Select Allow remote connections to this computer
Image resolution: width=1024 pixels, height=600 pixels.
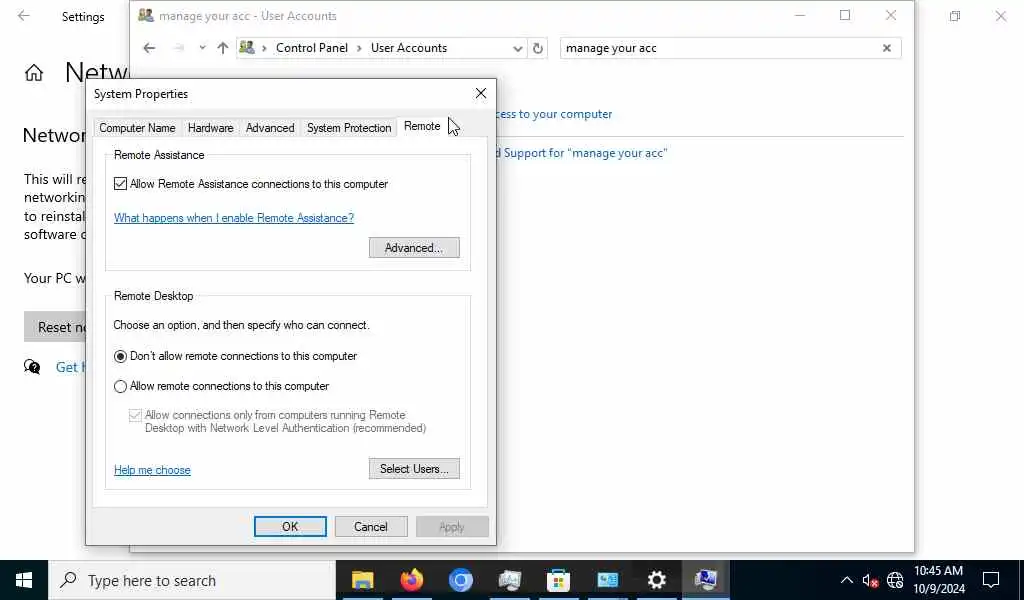click(120, 387)
